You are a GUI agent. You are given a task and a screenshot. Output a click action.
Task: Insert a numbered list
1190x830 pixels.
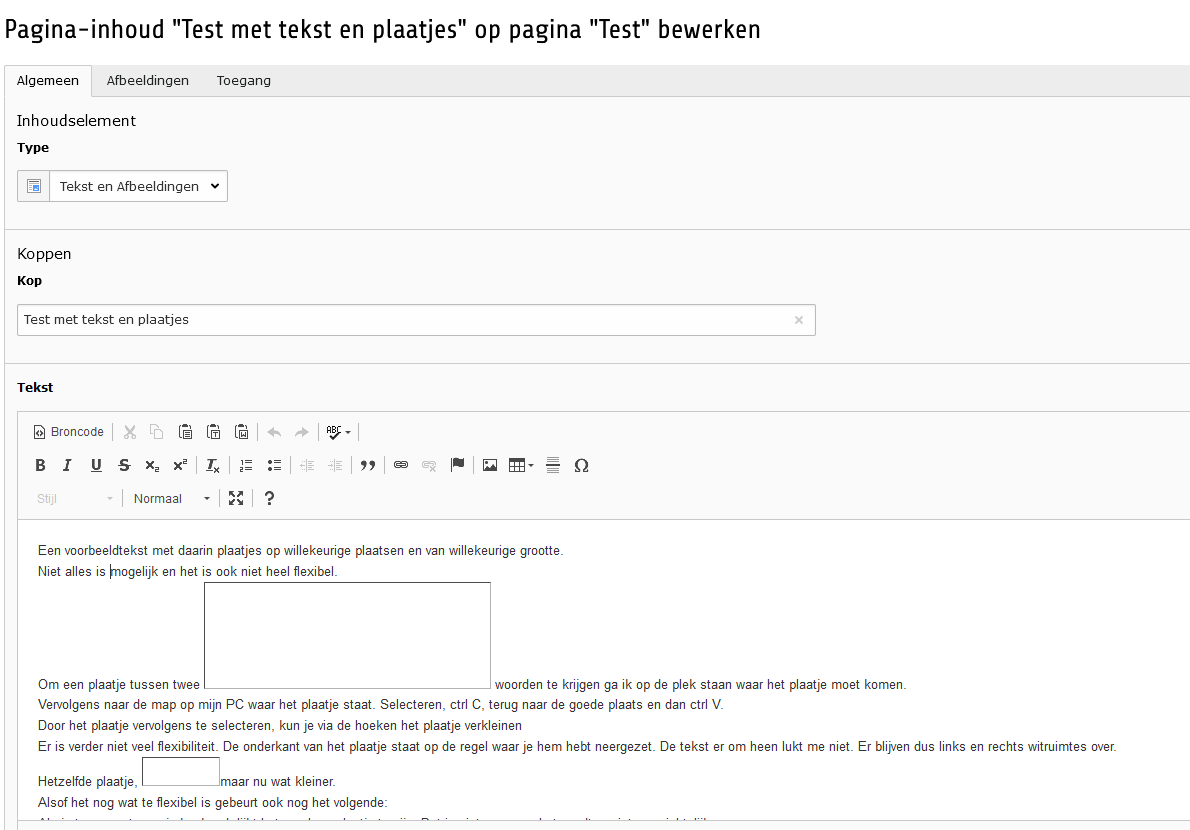point(246,465)
